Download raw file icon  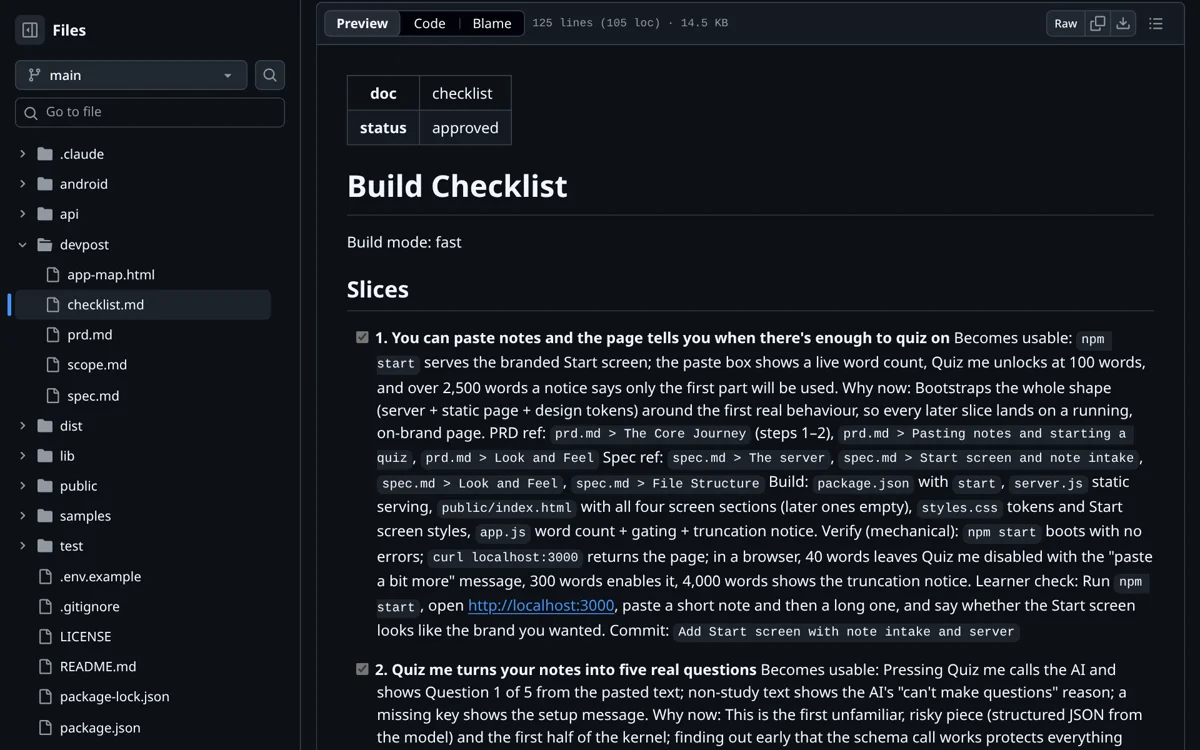click(x=1123, y=23)
